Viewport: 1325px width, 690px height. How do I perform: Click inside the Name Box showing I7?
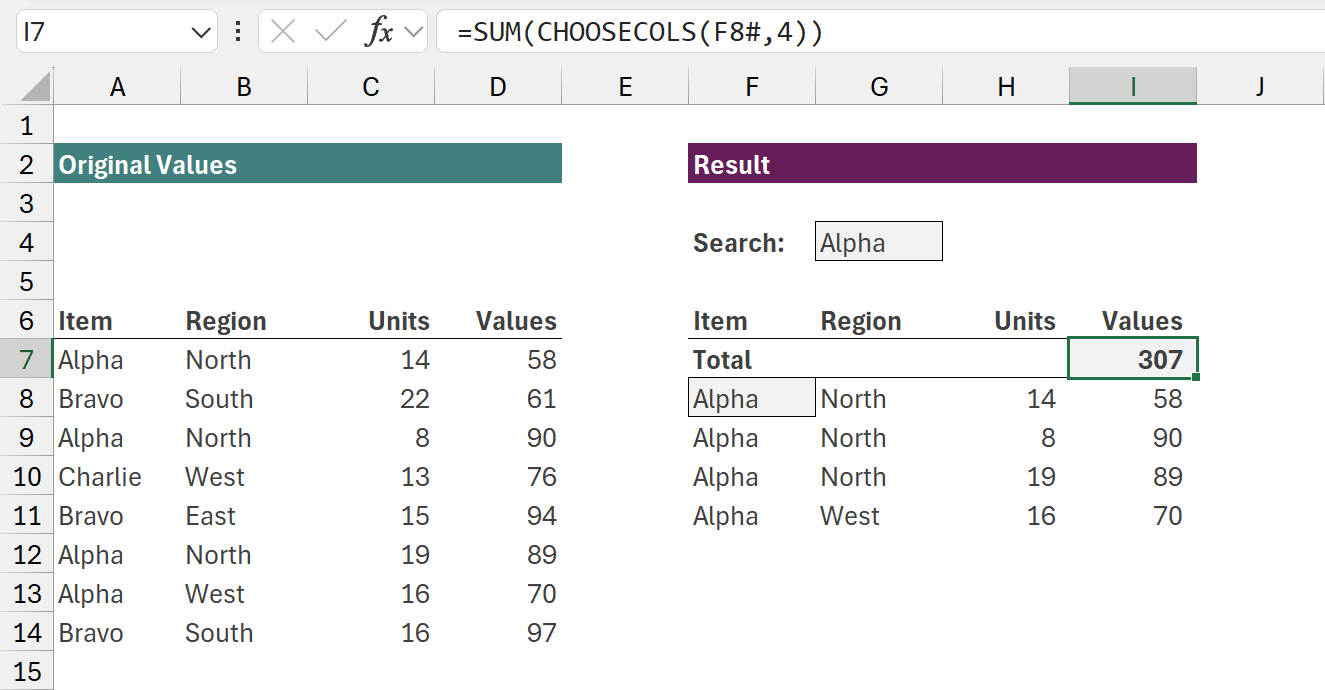(x=100, y=32)
